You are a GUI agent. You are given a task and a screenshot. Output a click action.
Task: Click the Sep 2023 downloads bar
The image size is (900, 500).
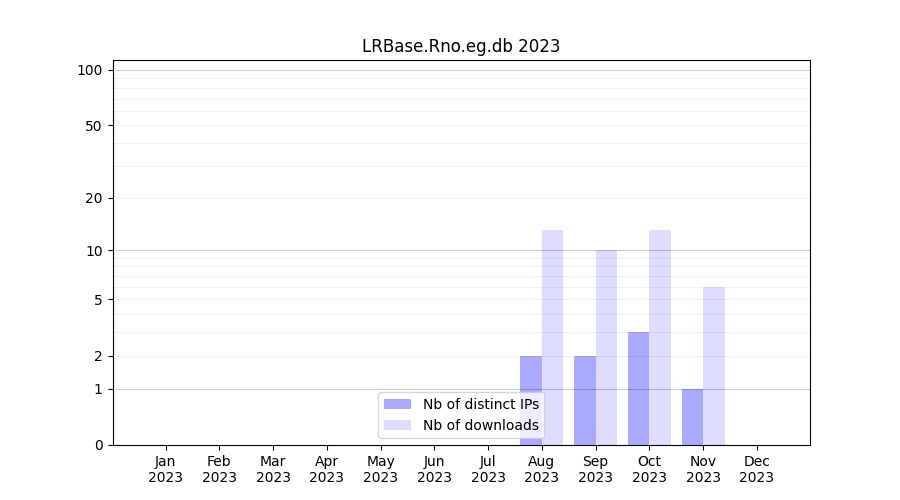tap(606, 347)
